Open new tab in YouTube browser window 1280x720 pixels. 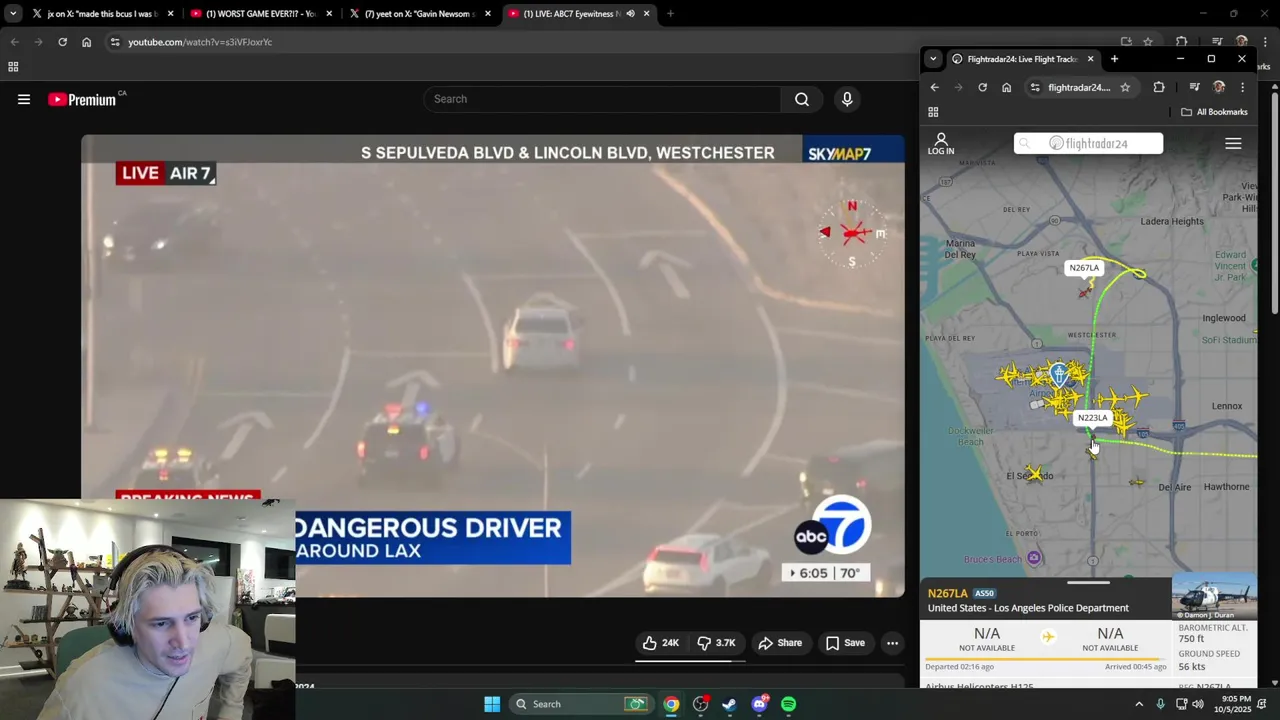click(x=670, y=14)
